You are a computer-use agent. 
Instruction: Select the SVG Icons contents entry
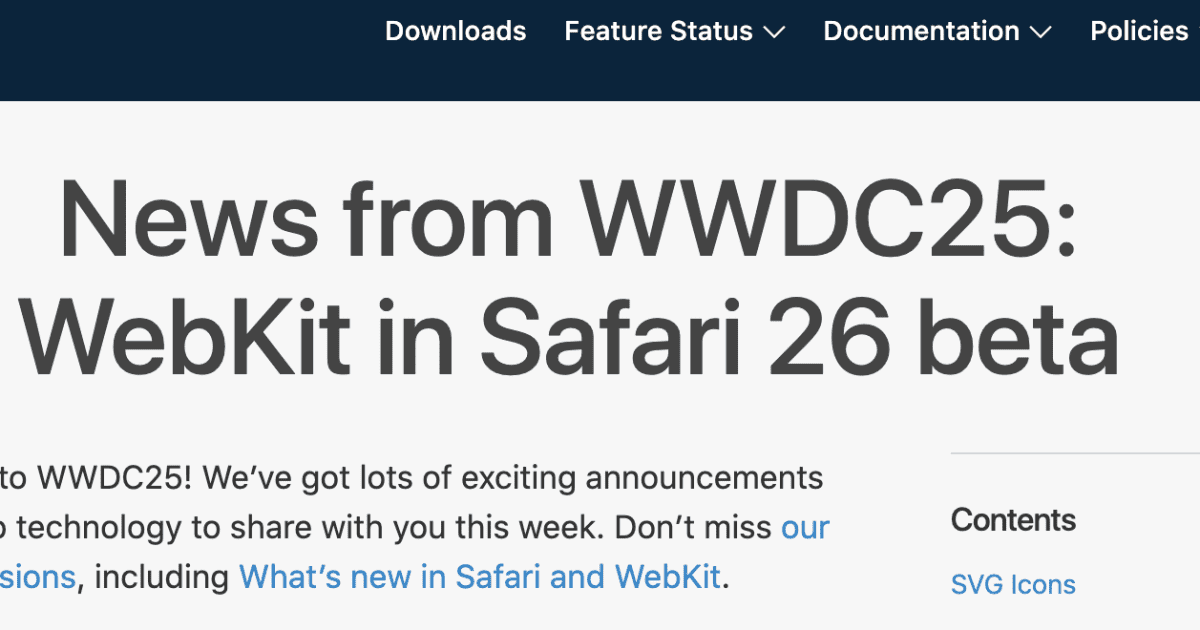click(x=1013, y=584)
